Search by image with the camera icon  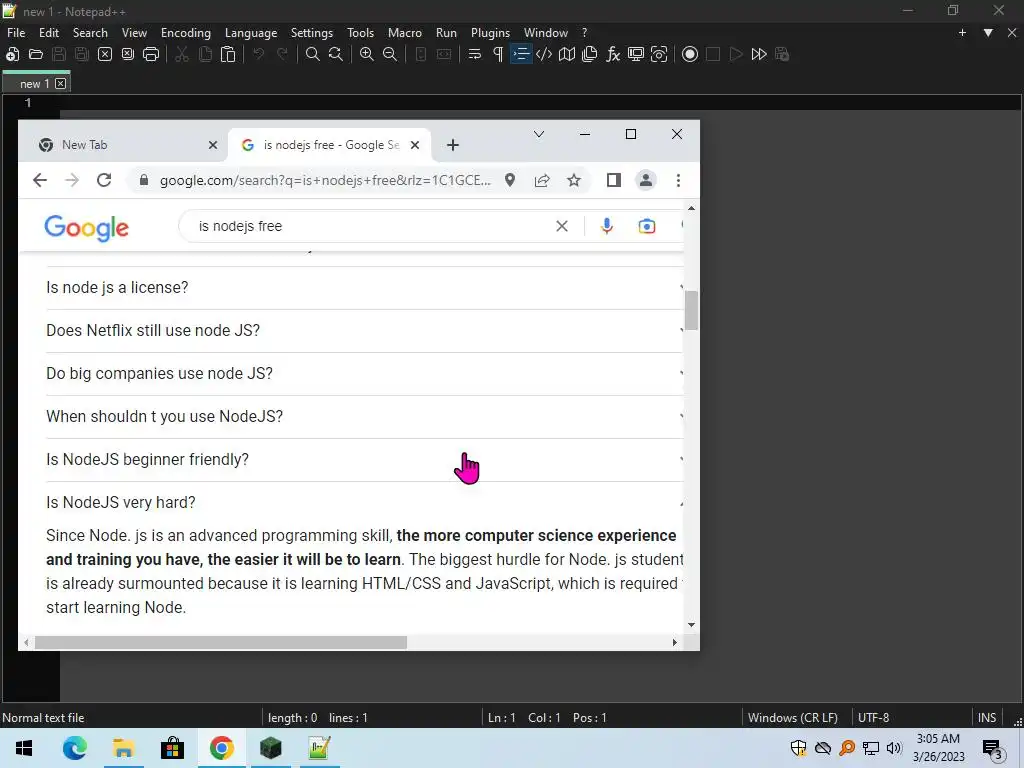click(647, 226)
